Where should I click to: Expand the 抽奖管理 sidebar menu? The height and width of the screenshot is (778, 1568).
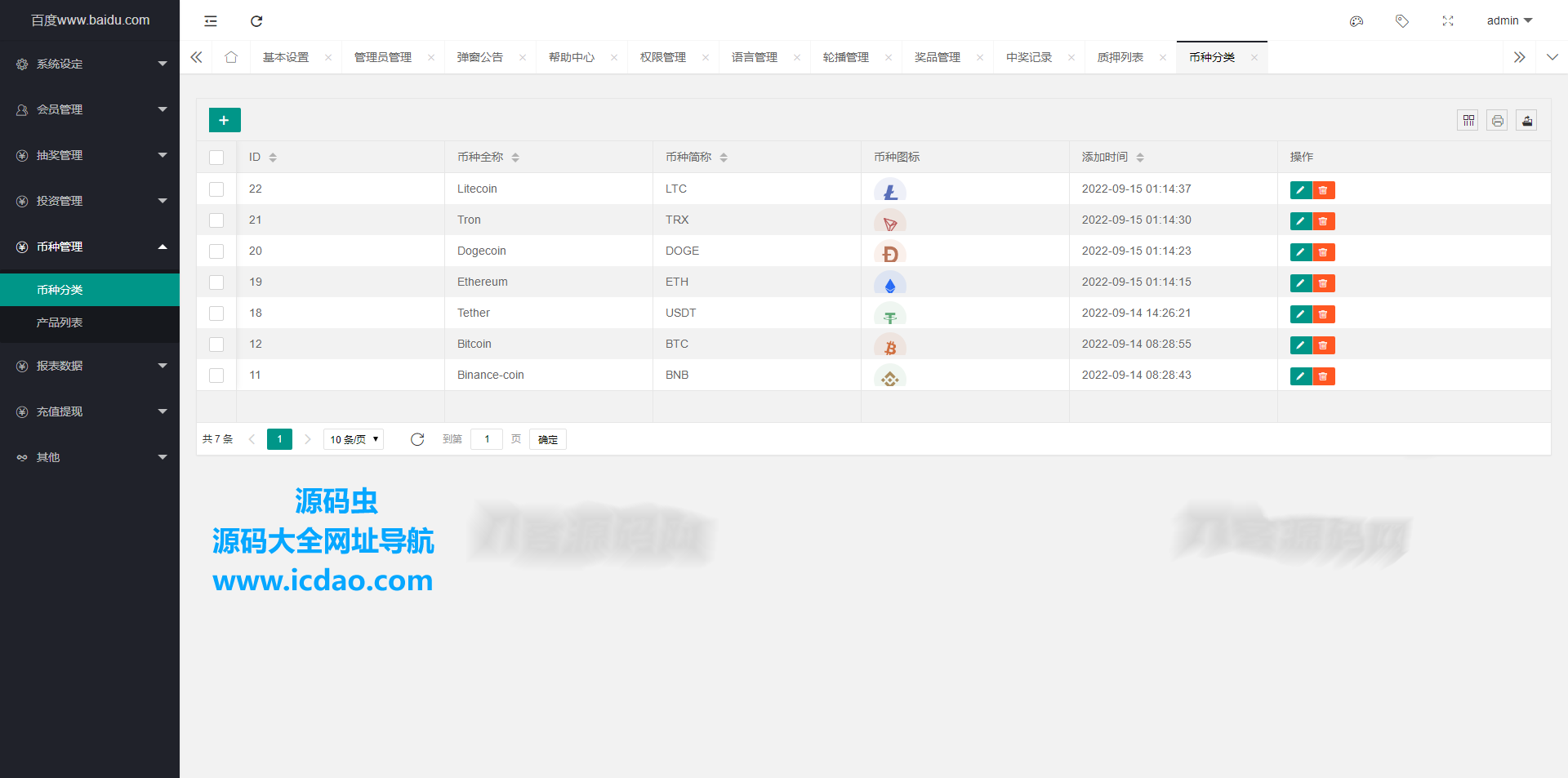pyautogui.click(x=90, y=155)
